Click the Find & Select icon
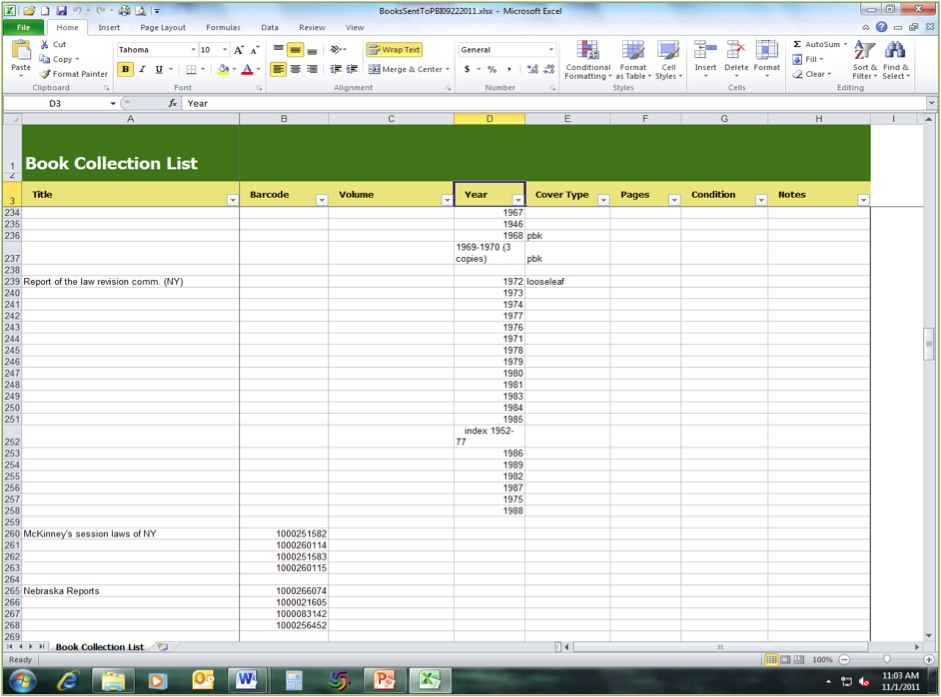This screenshot has height=697, width=941. pyautogui.click(x=895, y=52)
